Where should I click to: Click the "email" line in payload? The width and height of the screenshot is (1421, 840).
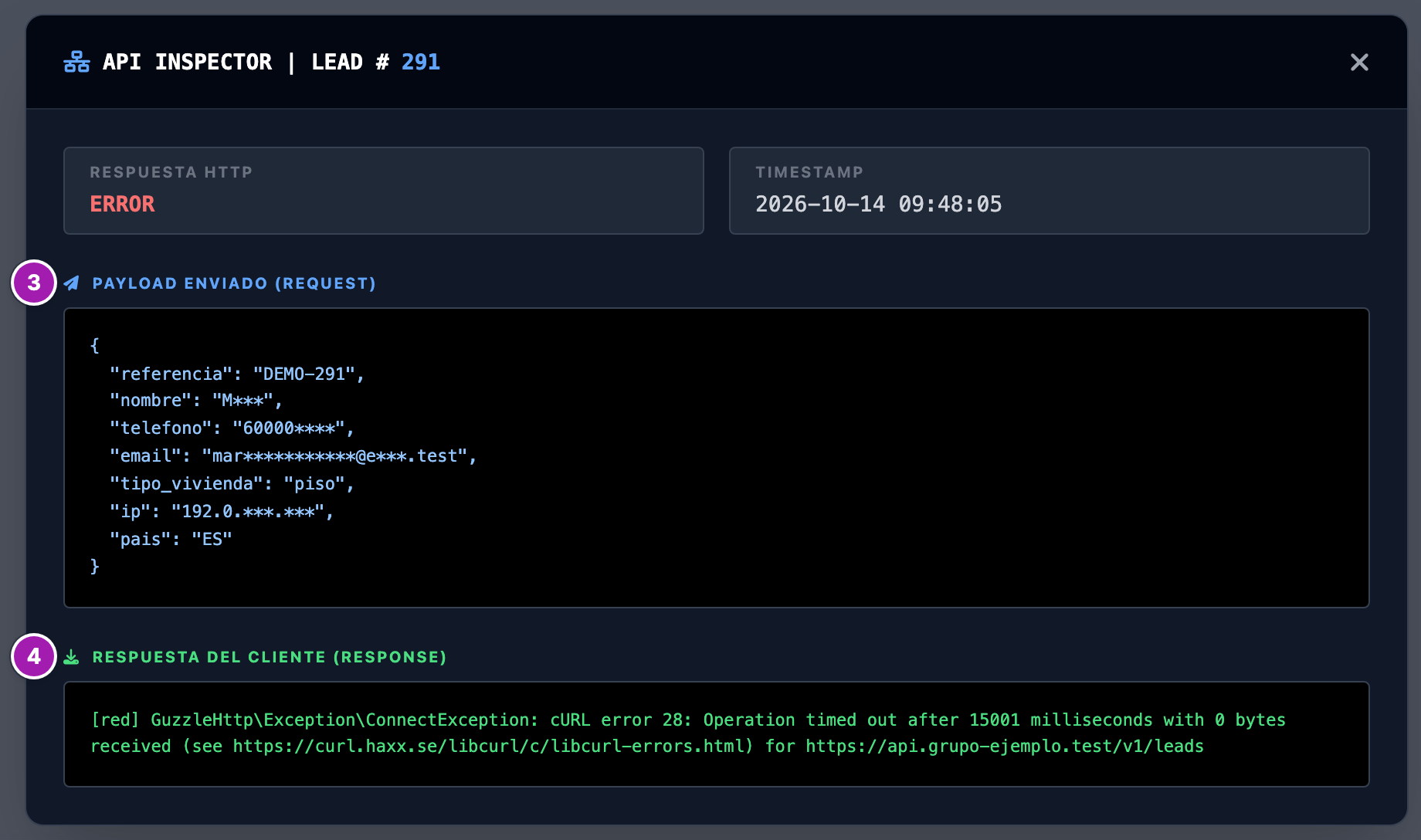pyautogui.click(x=293, y=456)
